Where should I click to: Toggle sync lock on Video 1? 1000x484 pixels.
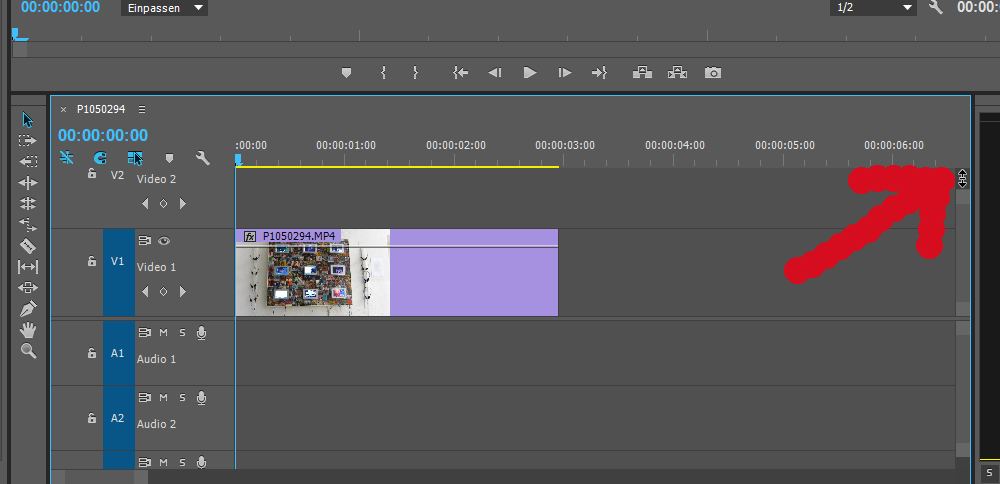(144, 241)
